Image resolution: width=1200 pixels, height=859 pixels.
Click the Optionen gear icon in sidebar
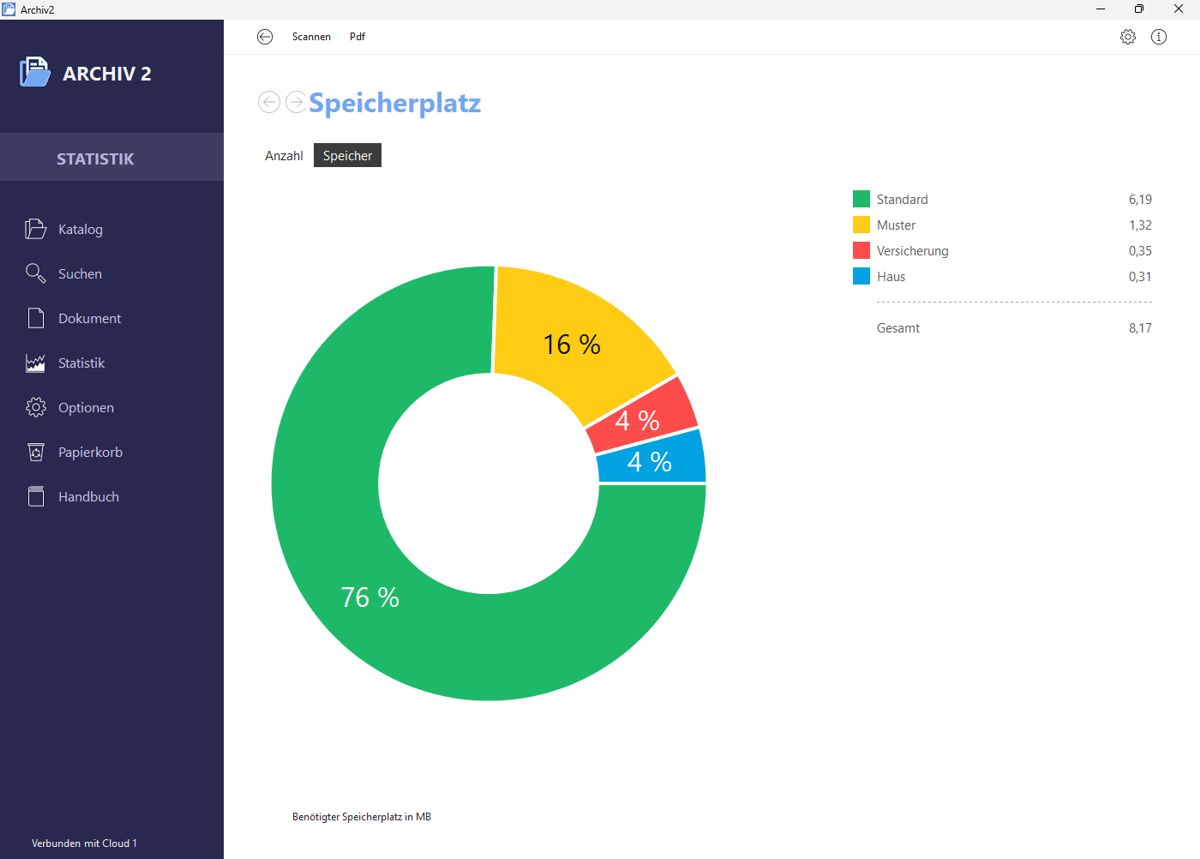[36, 408]
